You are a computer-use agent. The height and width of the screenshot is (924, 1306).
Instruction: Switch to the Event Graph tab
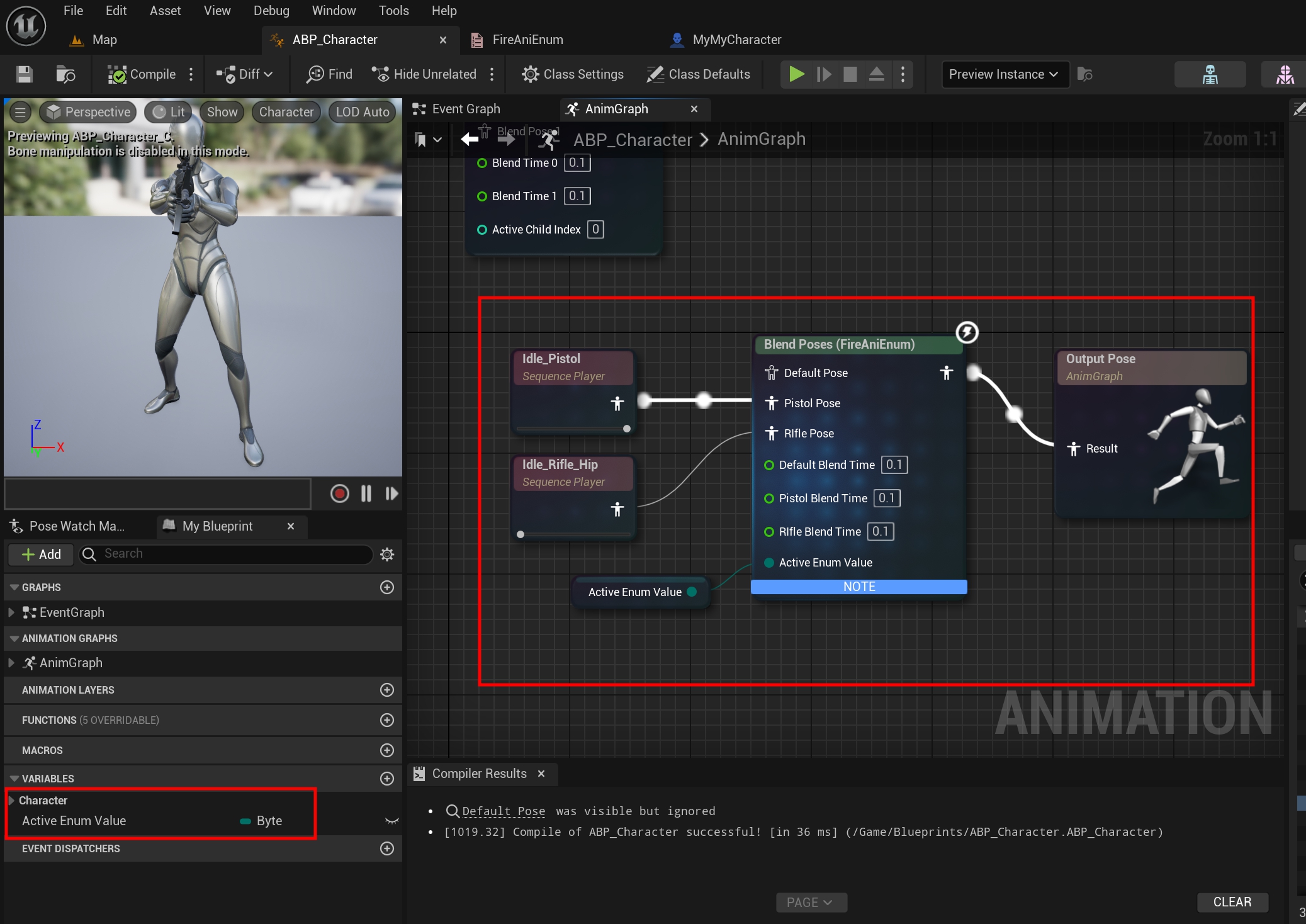pyautogui.click(x=466, y=109)
